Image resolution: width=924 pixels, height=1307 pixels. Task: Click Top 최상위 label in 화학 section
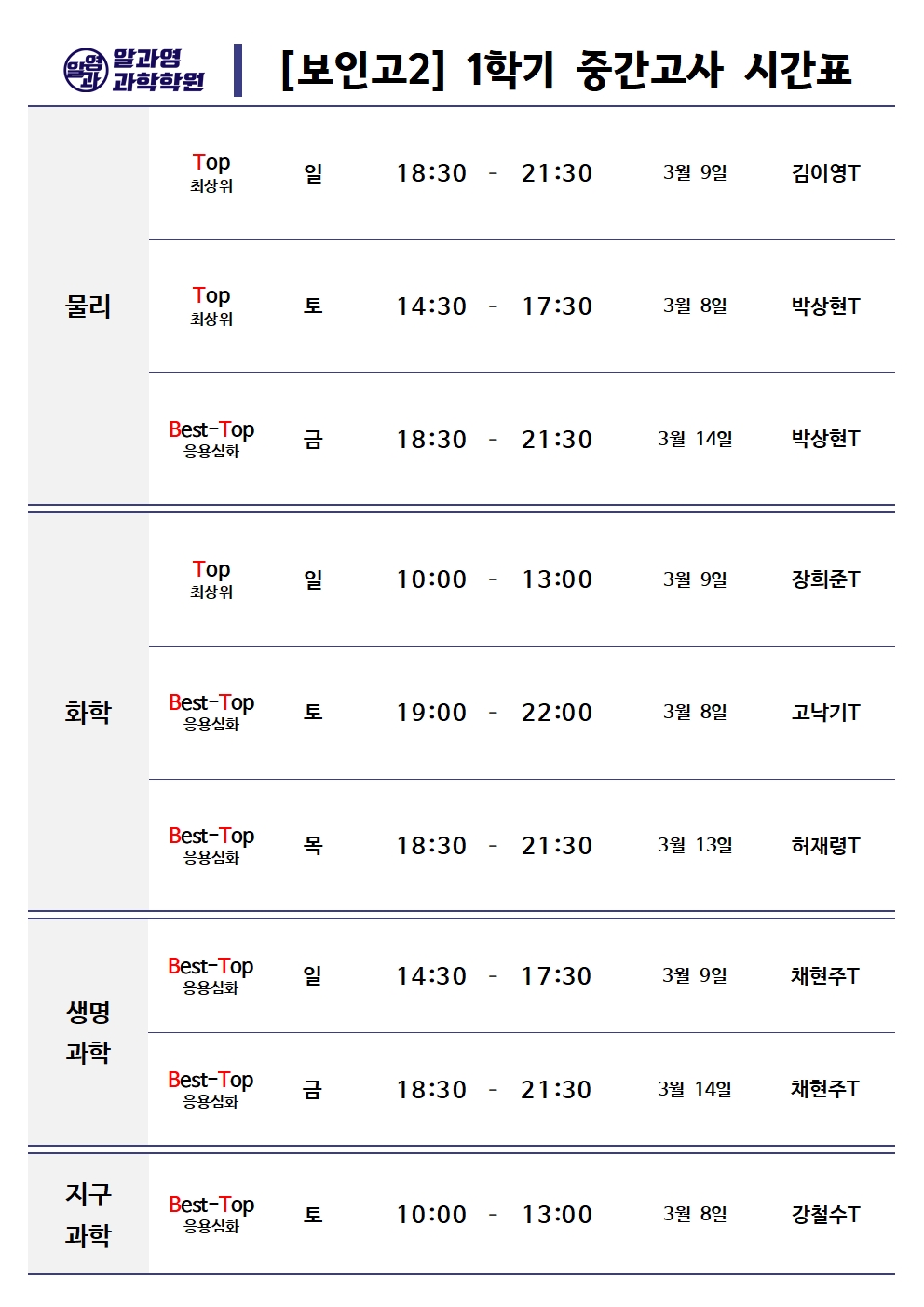(x=211, y=579)
